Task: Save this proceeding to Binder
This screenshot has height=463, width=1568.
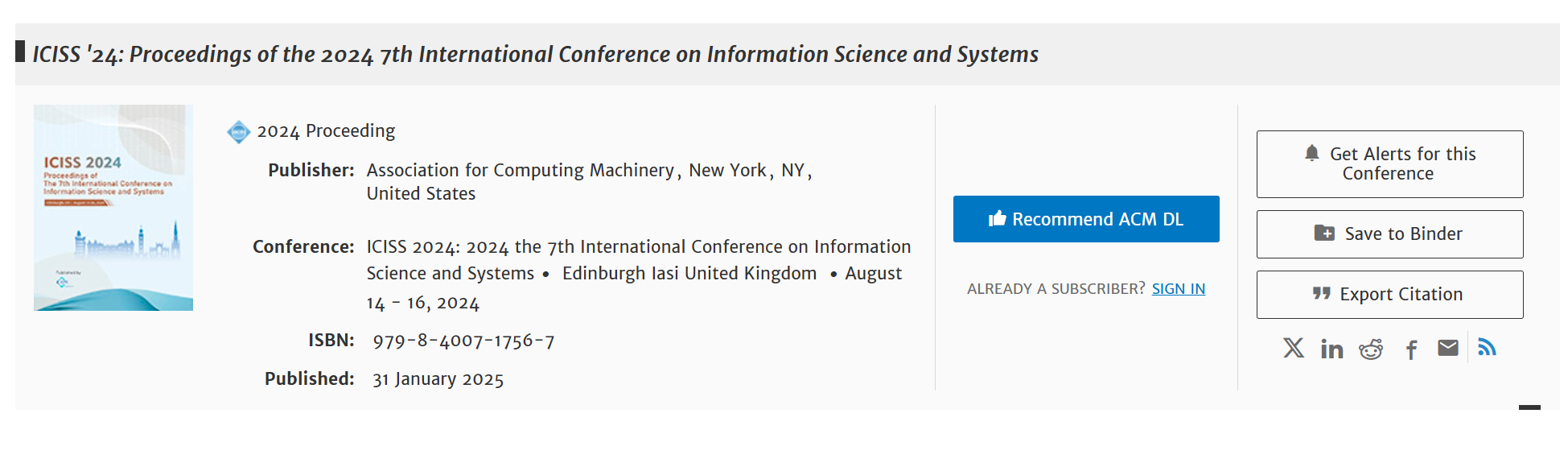Action: click(1389, 234)
